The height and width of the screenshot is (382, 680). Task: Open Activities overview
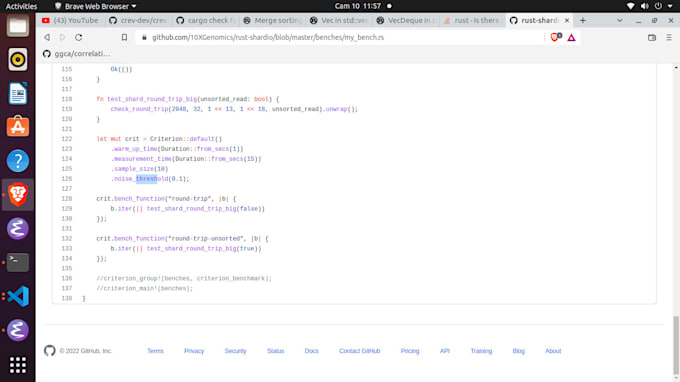point(21,6)
